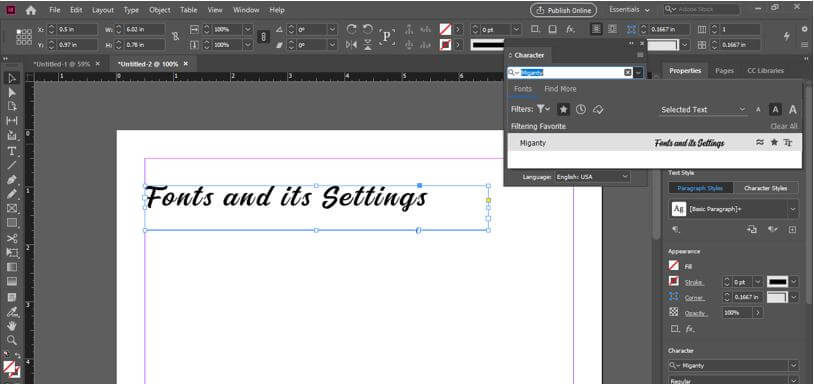Screen dimensions: 814x384
Task: Select the Scissors tool
Action: (x=12, y=239)
